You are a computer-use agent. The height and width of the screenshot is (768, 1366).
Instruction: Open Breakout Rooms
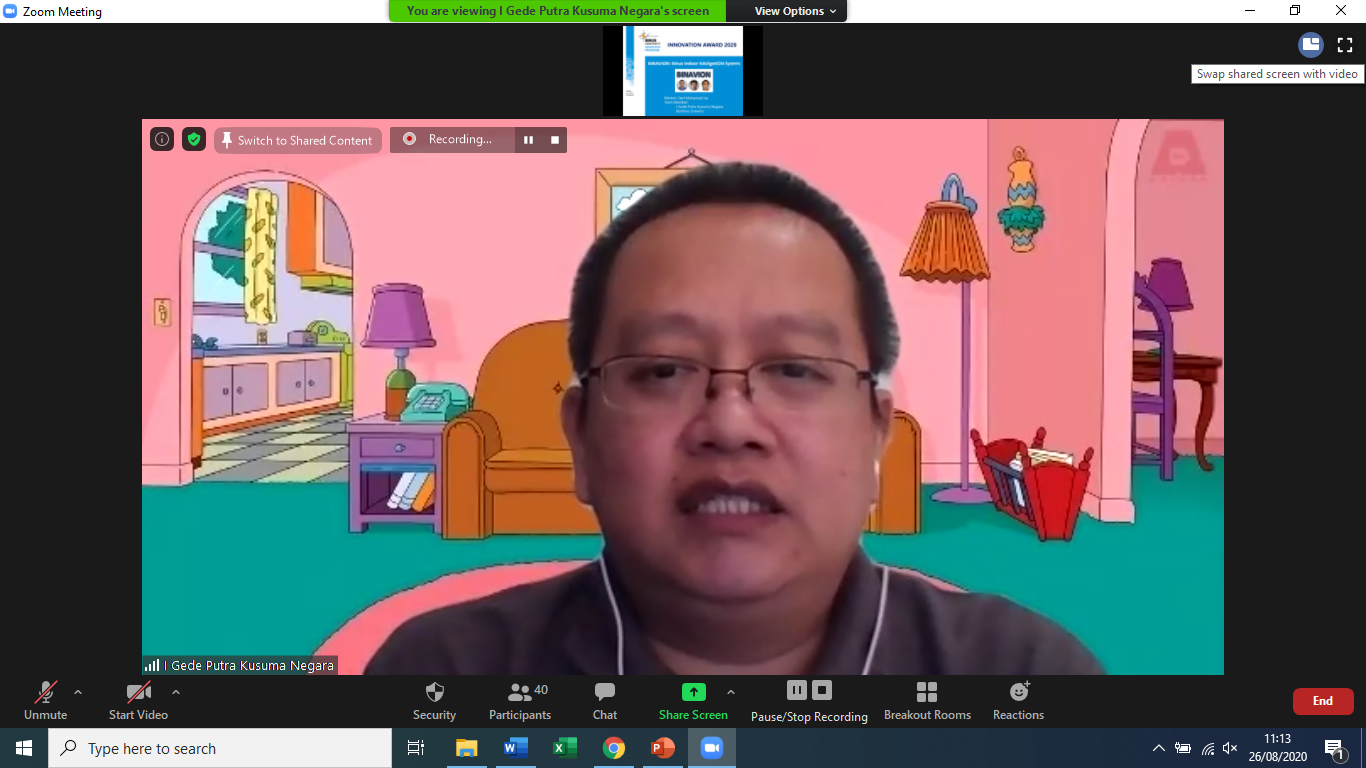[x=927, y=701]
